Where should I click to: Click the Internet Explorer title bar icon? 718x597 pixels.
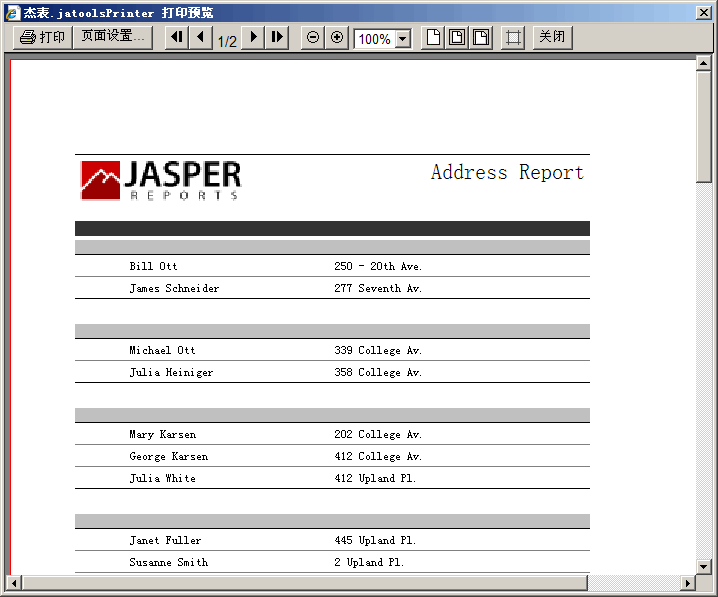coord(12,13)
